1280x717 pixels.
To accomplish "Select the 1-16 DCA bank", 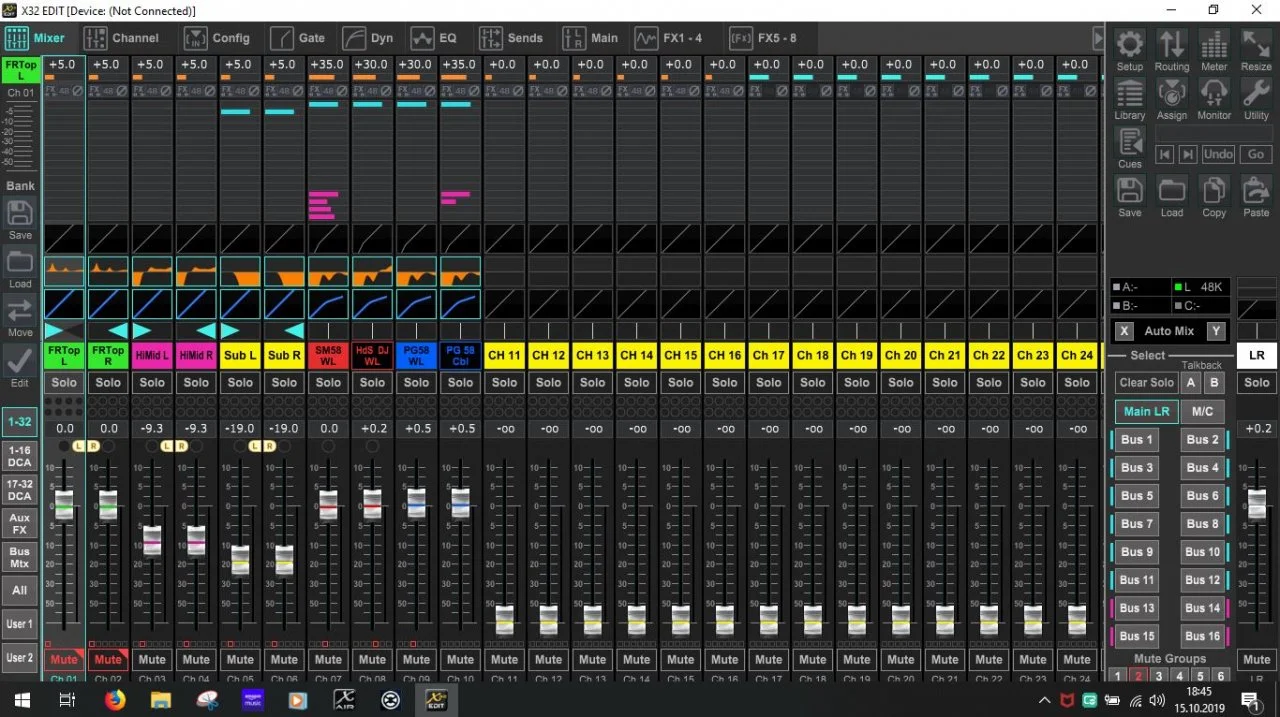I will 19,457.
